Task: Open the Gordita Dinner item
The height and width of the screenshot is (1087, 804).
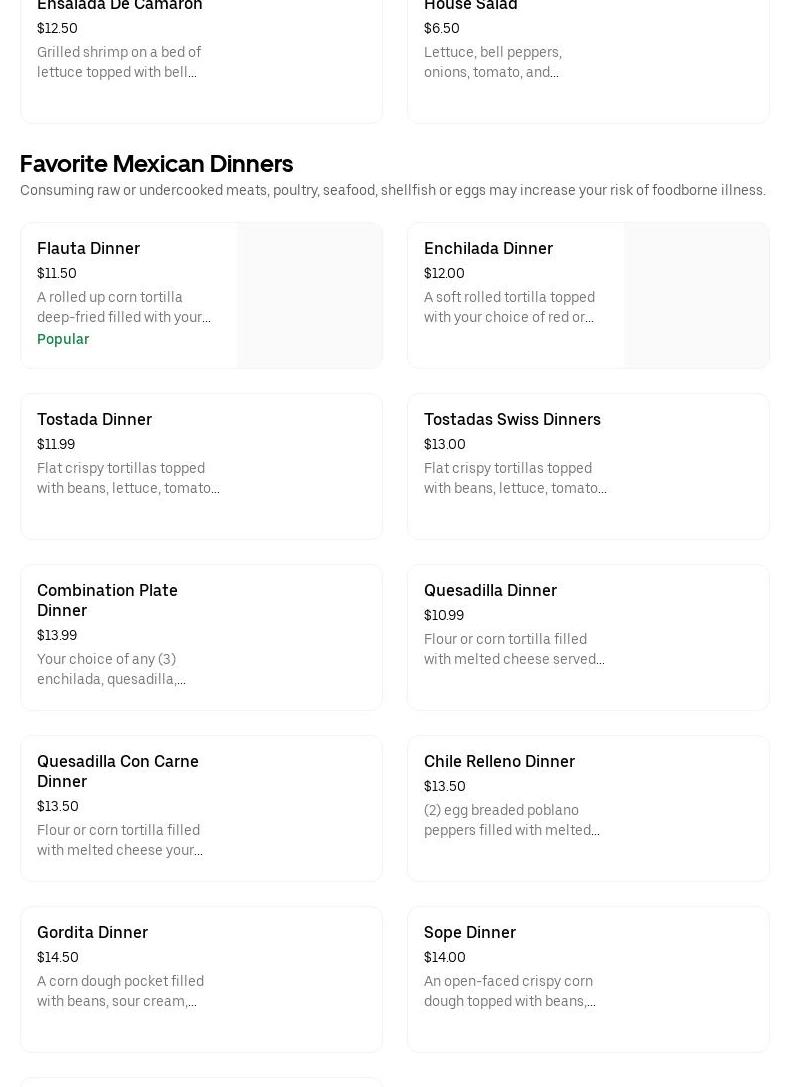Action: [x=200, y=979]
